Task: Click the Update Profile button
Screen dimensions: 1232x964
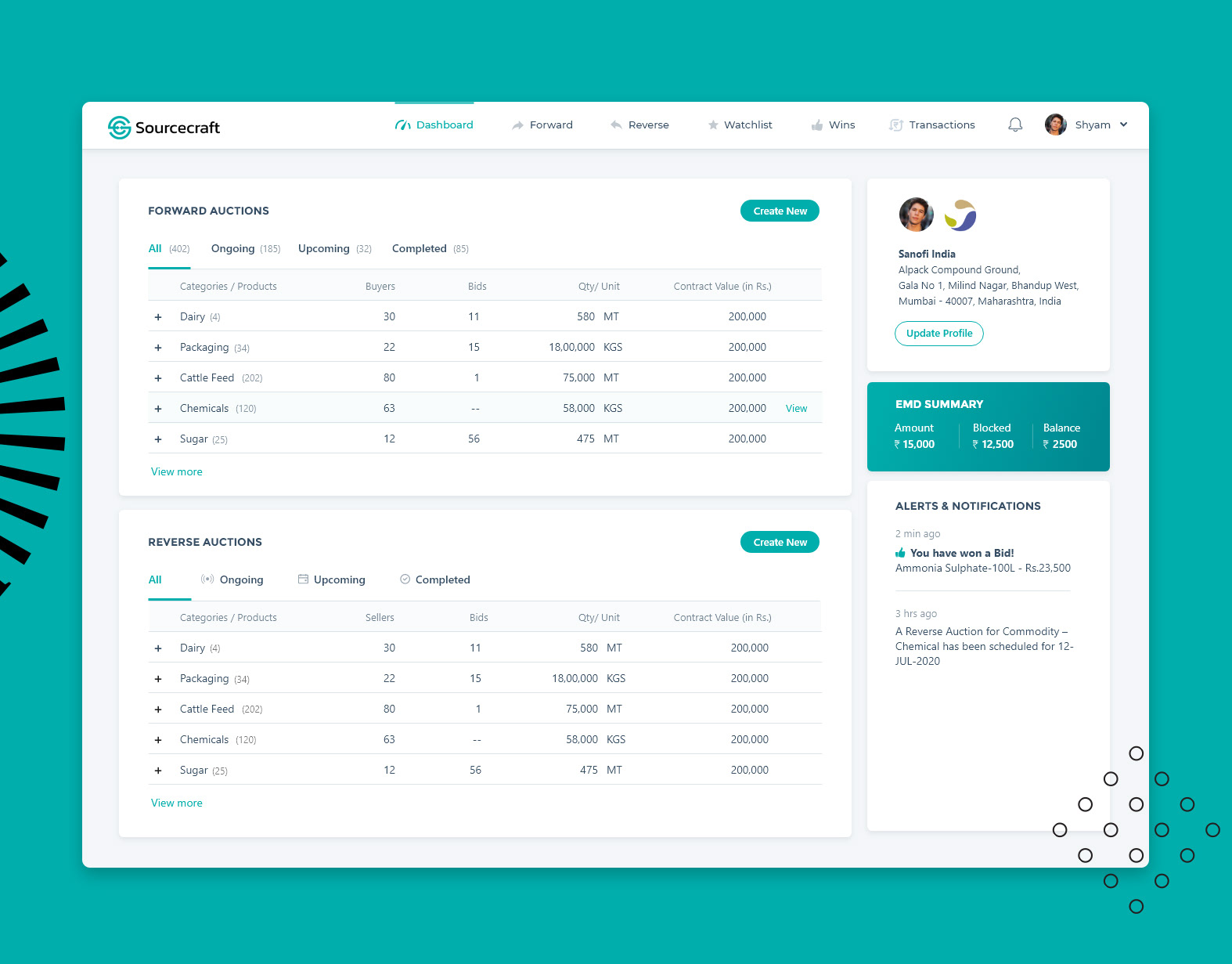Action: [x=939, y=334]
